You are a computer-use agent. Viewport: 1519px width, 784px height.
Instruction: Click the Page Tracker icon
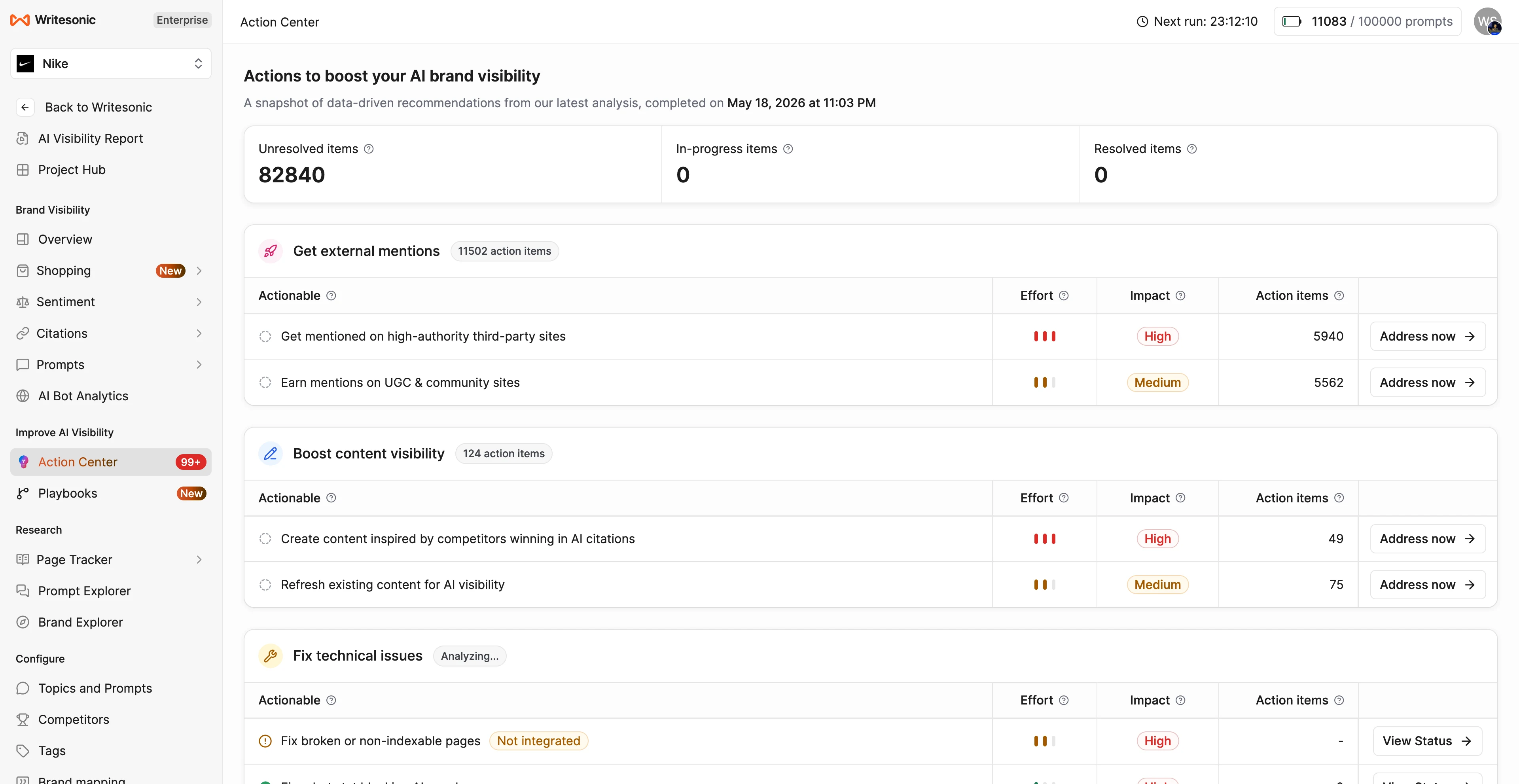click(23, 559)
